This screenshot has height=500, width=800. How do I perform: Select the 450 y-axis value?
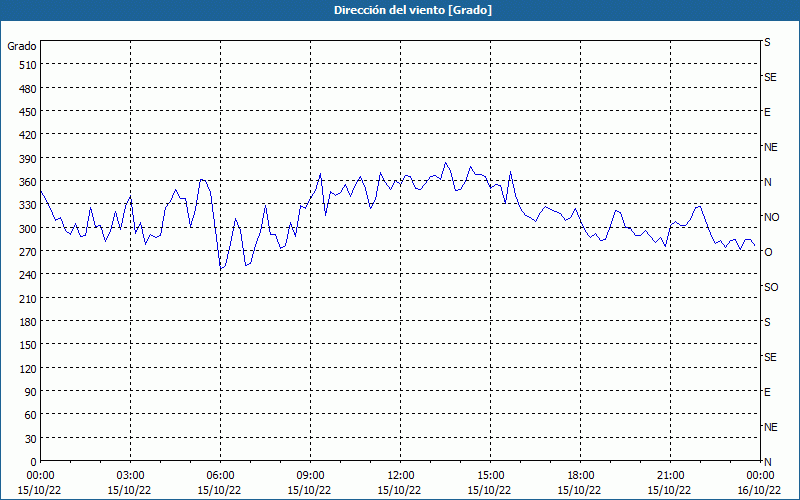(28, 112)
